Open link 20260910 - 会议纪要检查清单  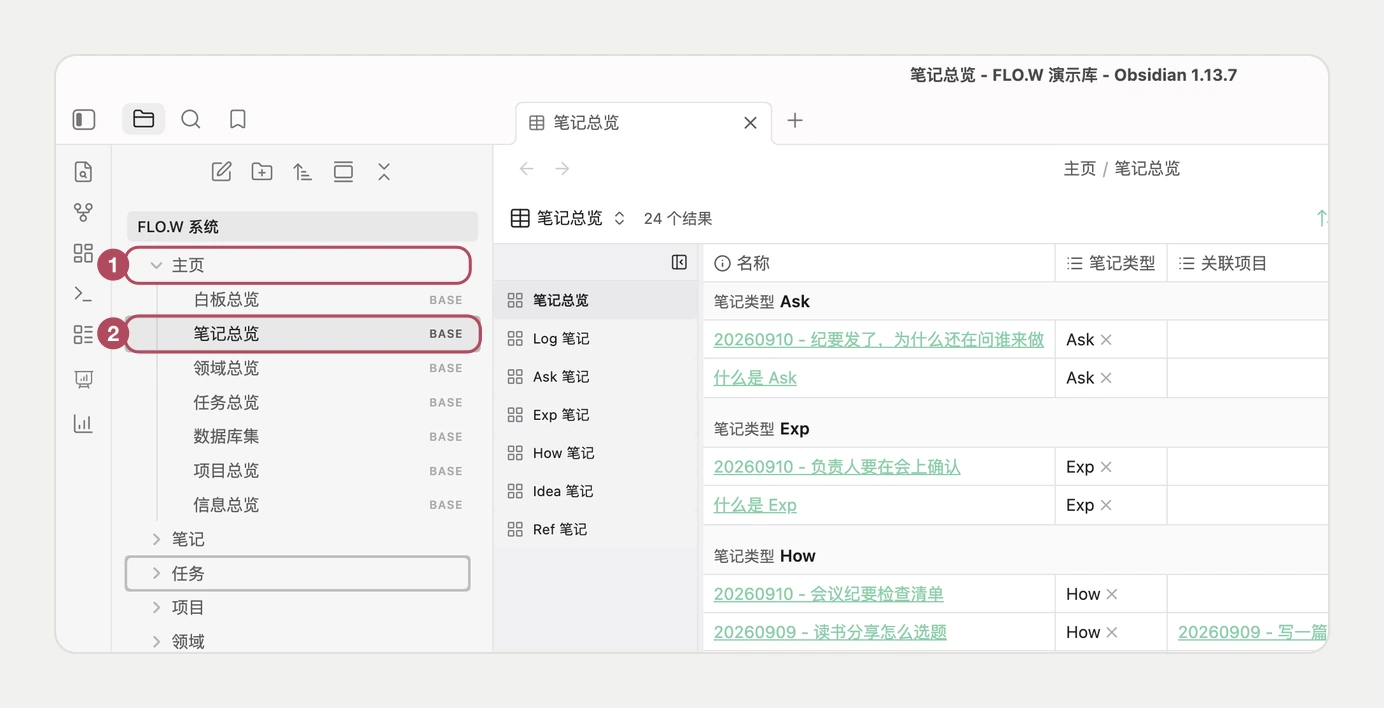829,594
